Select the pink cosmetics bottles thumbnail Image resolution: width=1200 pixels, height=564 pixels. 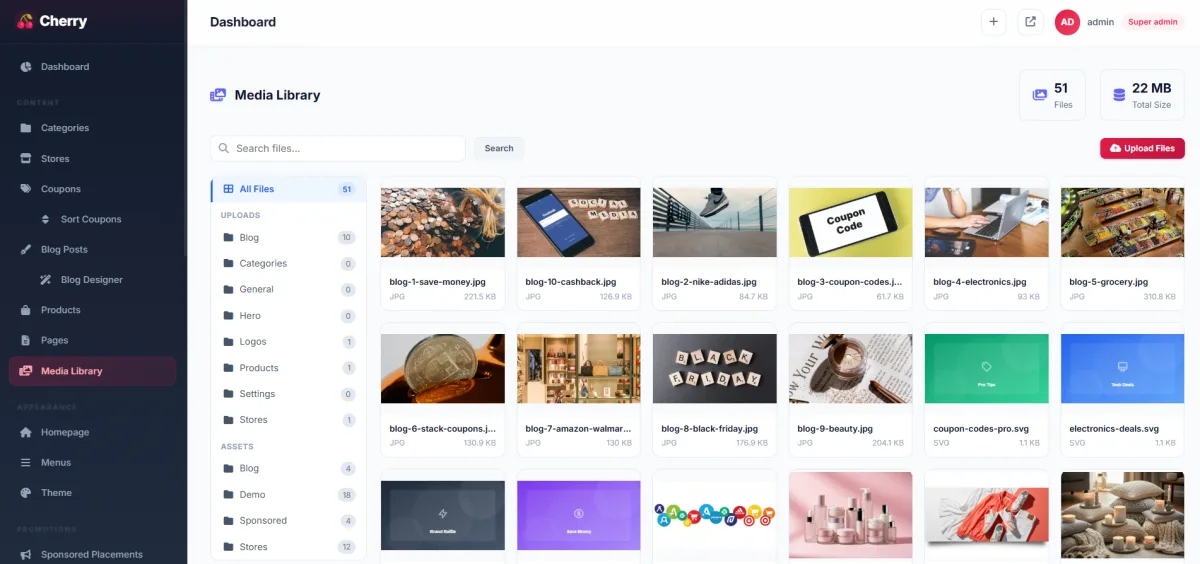851,515
